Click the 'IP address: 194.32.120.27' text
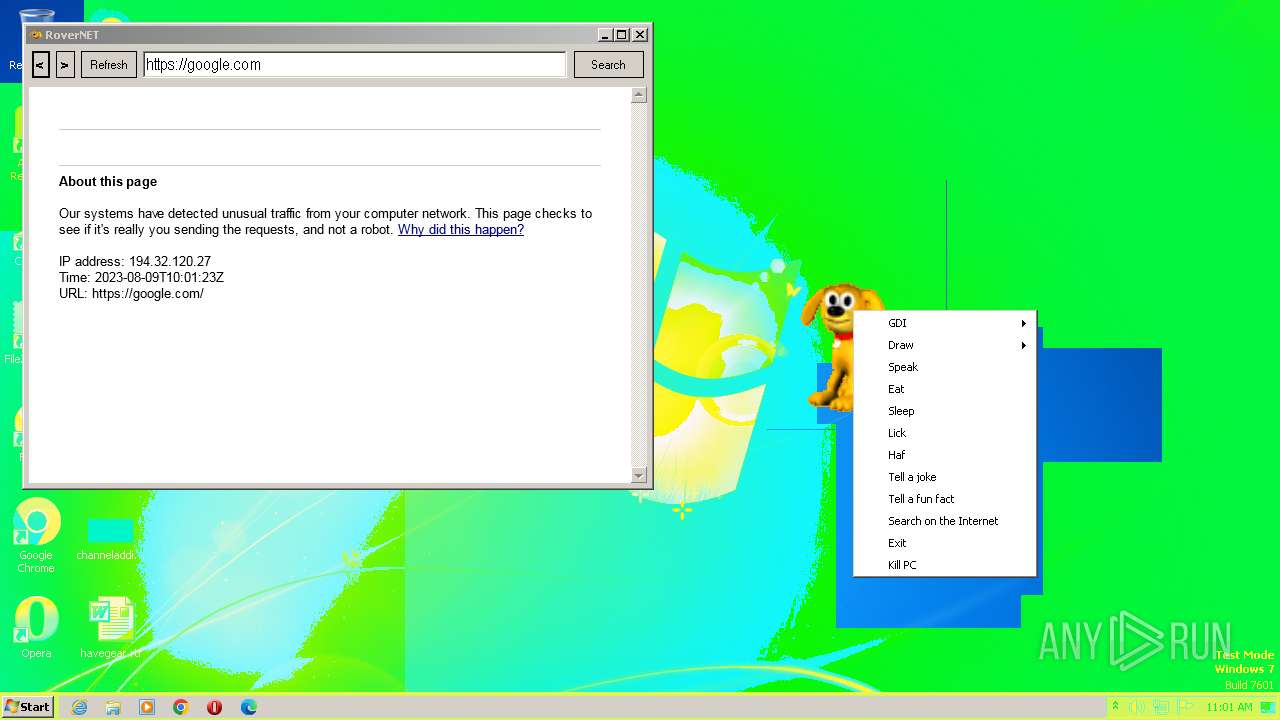1280x720 pixels. coord(135,262)
